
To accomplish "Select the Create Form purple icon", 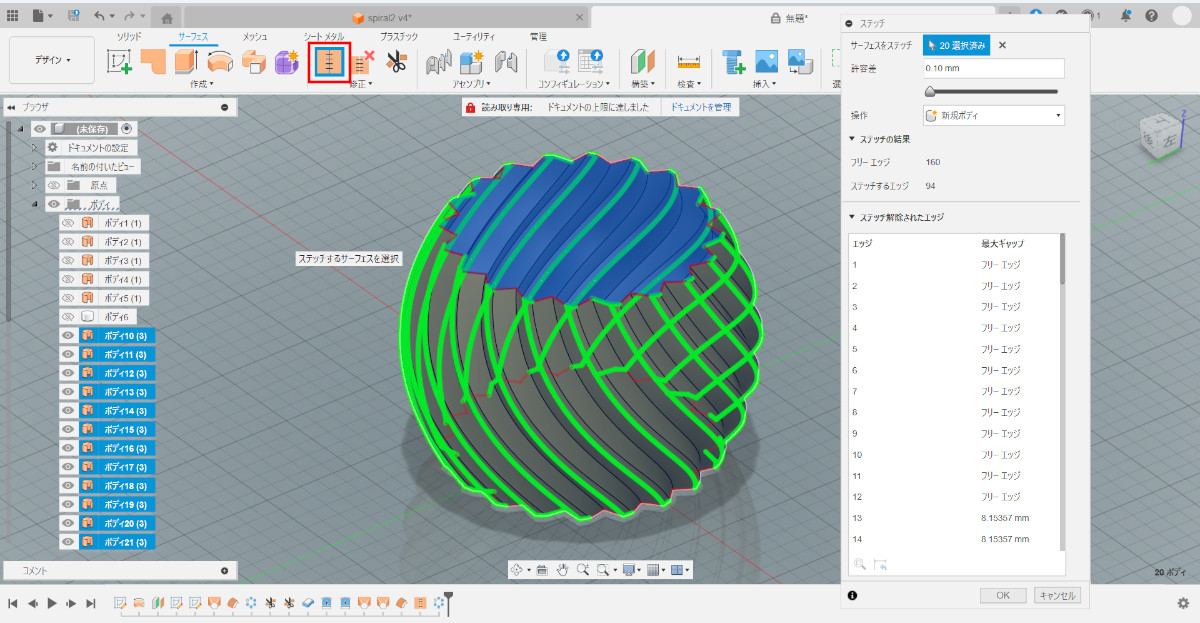I will click(287, 62).
